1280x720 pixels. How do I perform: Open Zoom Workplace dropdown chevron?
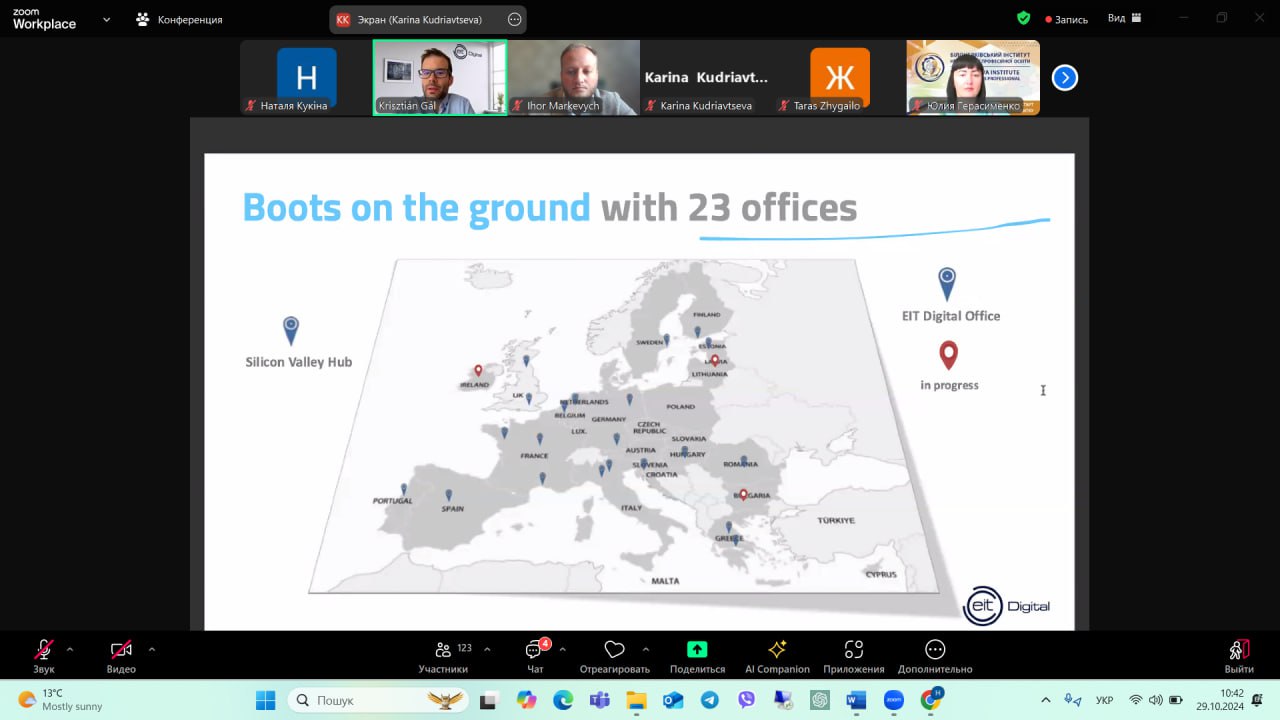pyautogui.click(x=106, y=19)
